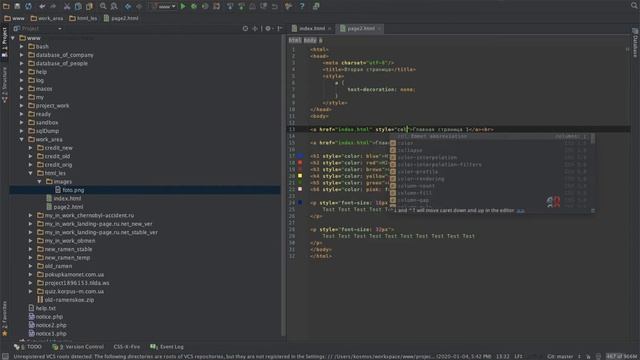
Task: Click the Synchronize toolbar icon
Action: tap(28, 6)
